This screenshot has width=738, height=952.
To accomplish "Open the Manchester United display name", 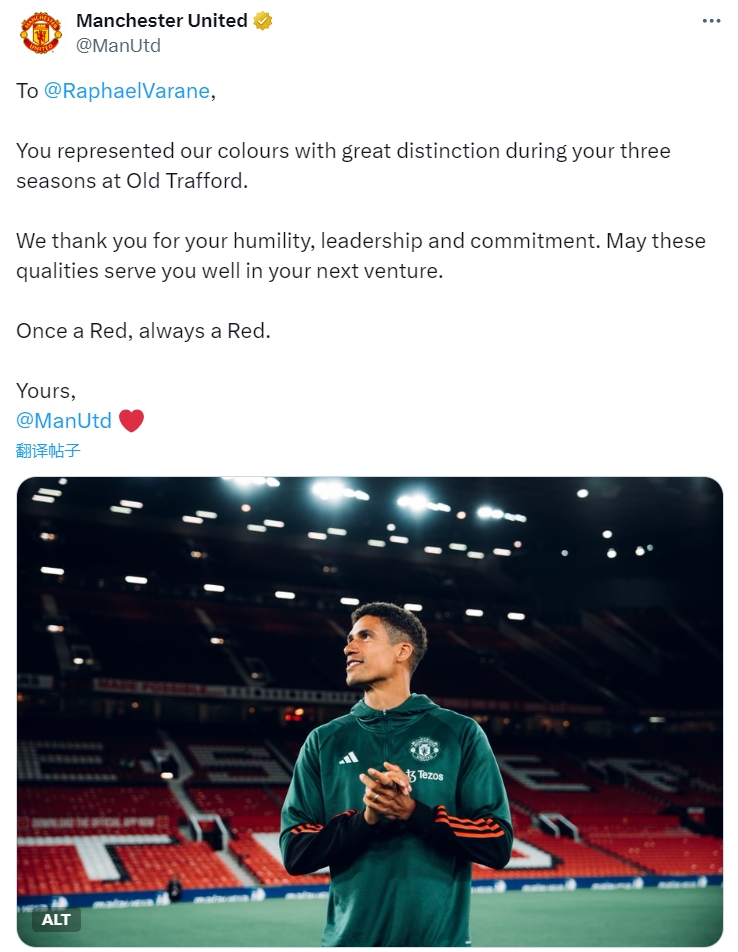I will point(162,21).
